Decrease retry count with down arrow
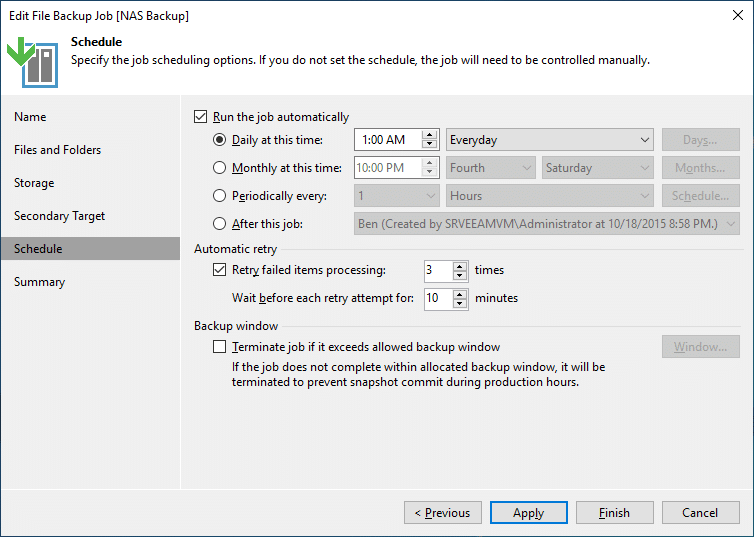The image size is (754, 537). click(x=460, y=276)
